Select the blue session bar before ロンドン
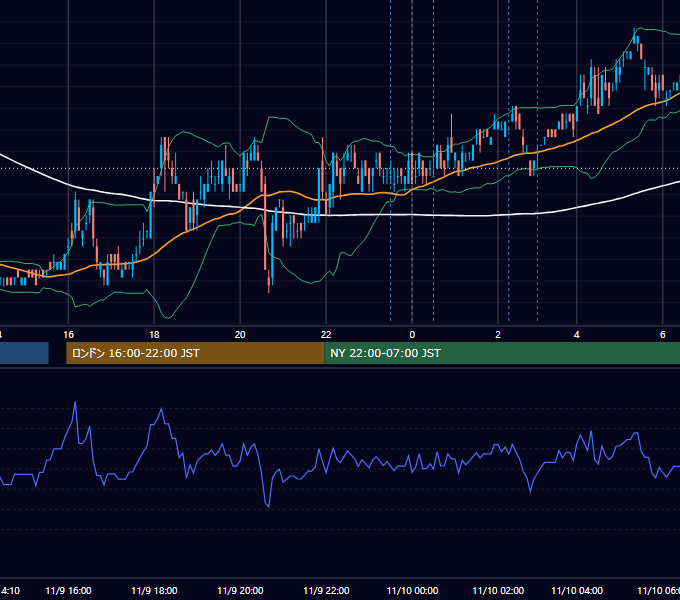Screen dimensions: 680x600 point(24,353)
